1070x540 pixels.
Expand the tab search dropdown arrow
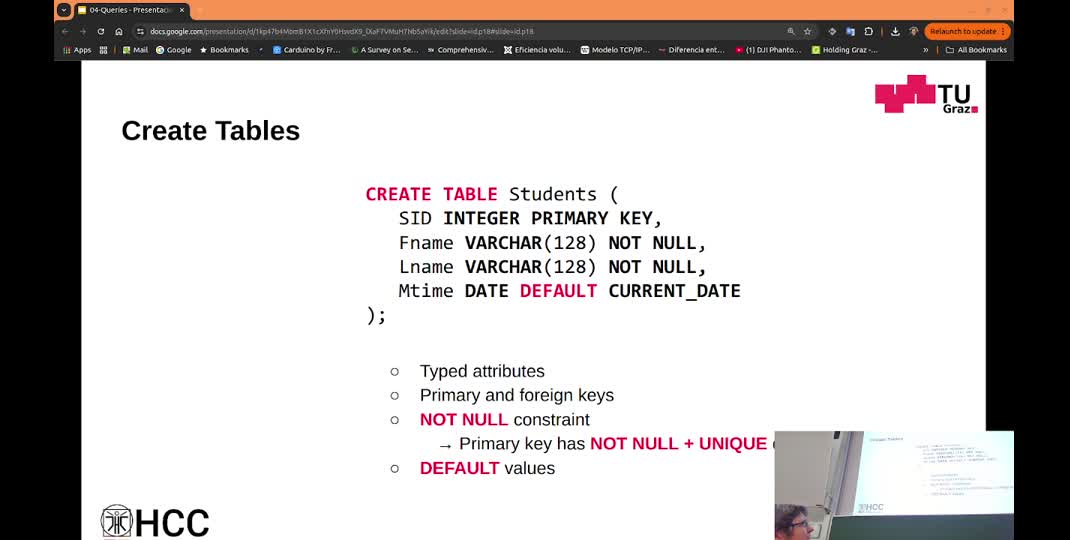click(x=64, y=10)
